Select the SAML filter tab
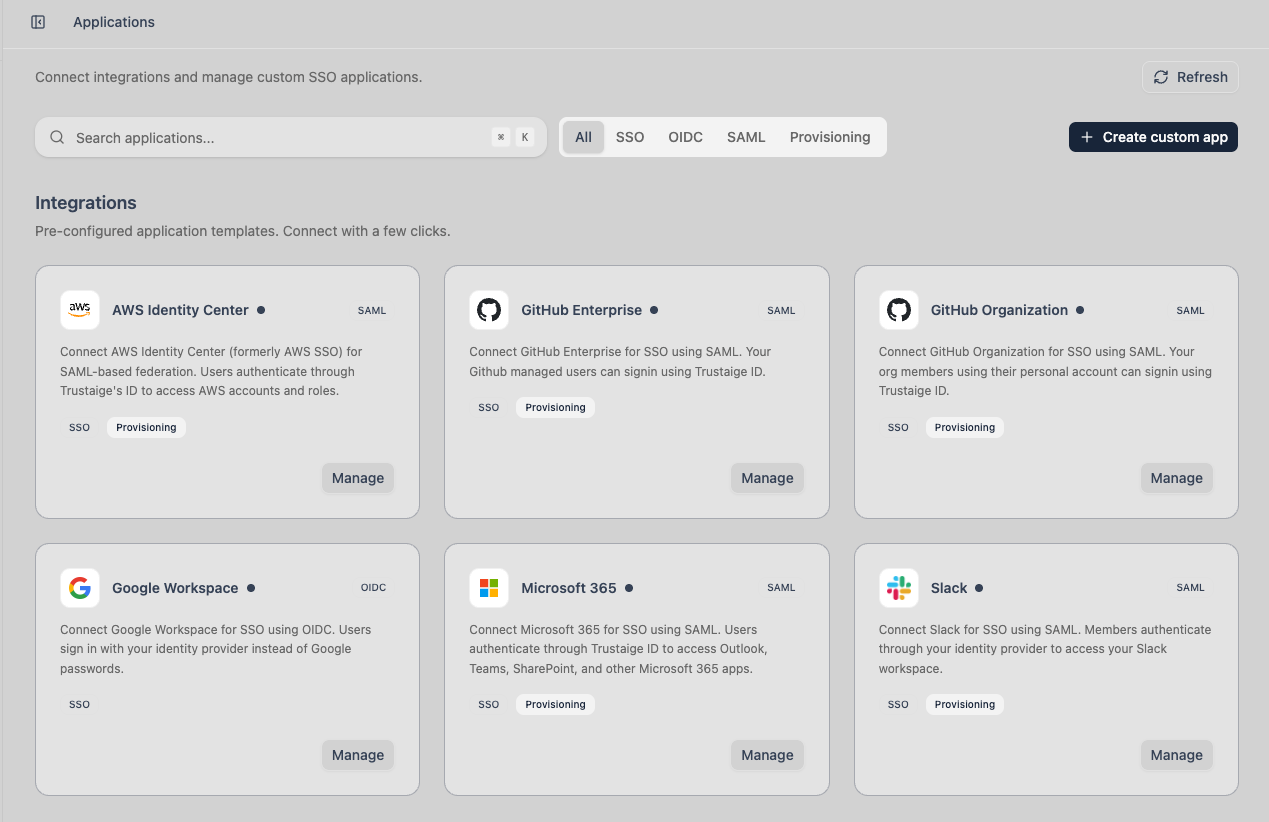1269x822 pixels. coord(746,137)
